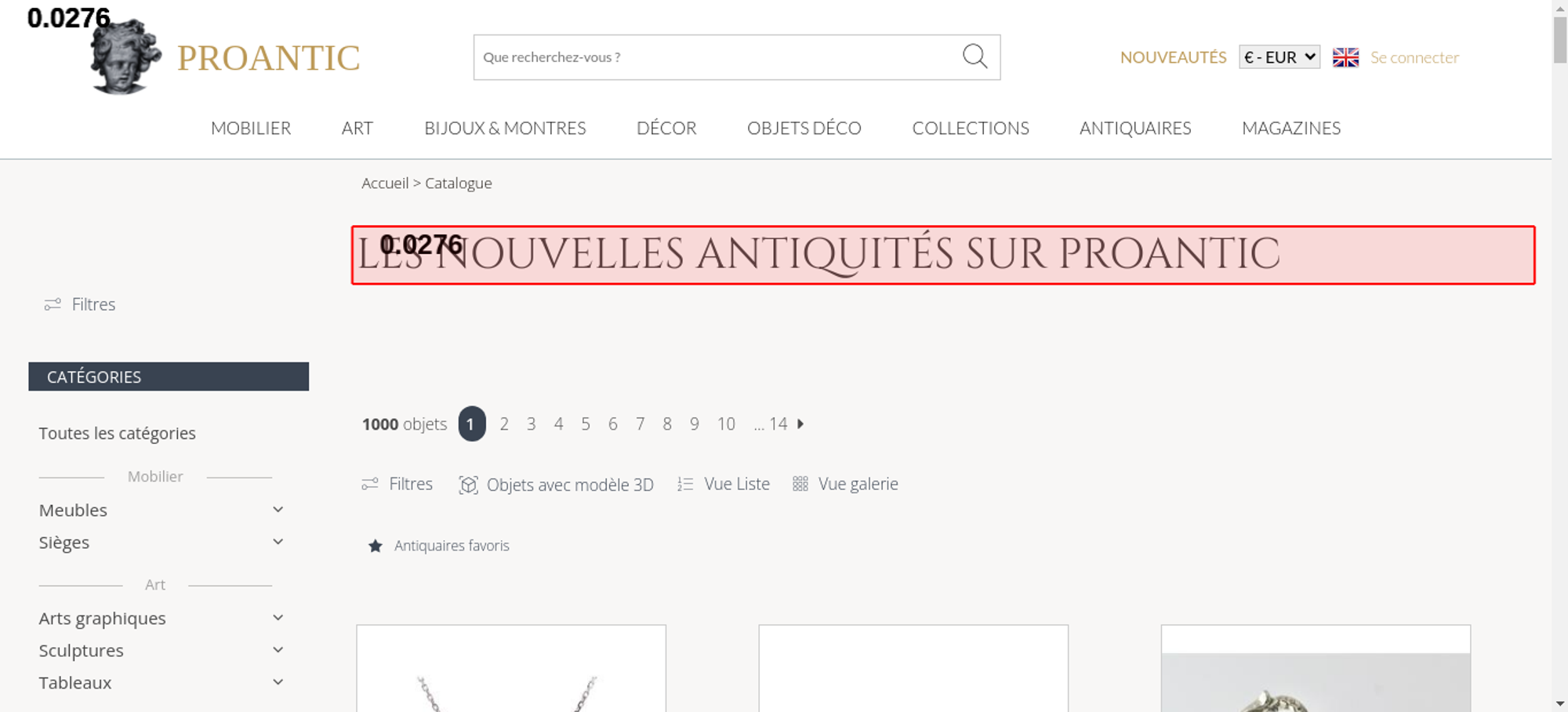
Task: Switch to Vue galerie layout
Action: (845, 484)
